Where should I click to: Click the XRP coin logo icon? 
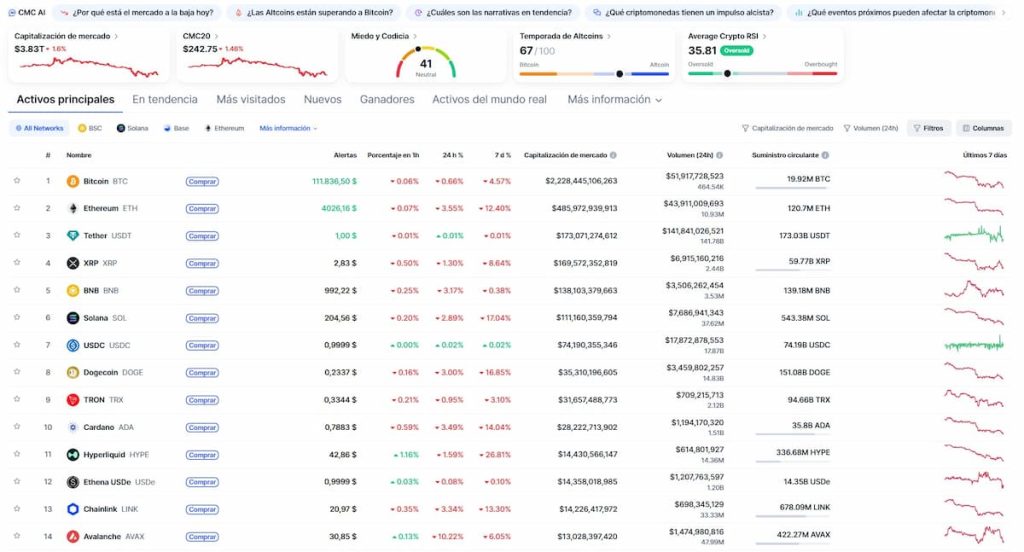tap(72, 263)
